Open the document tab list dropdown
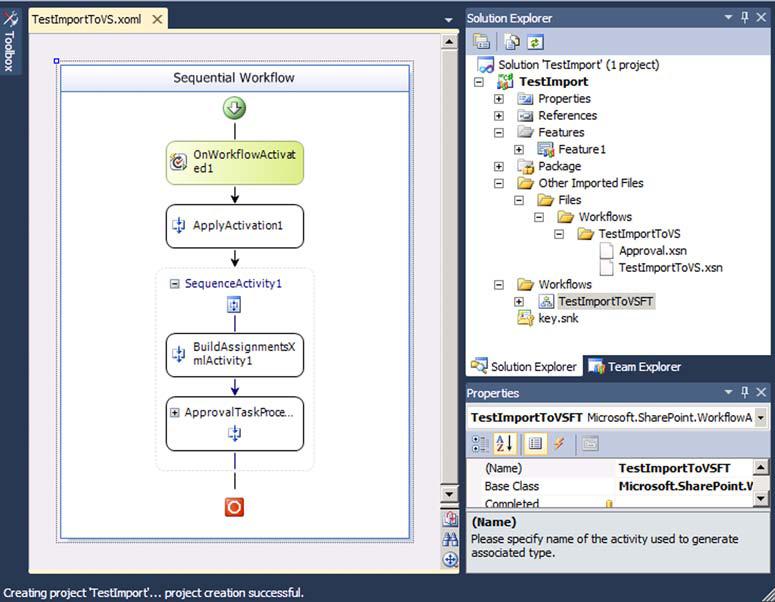The height and width of the screenshot is (602, 775). pos(448,20)
